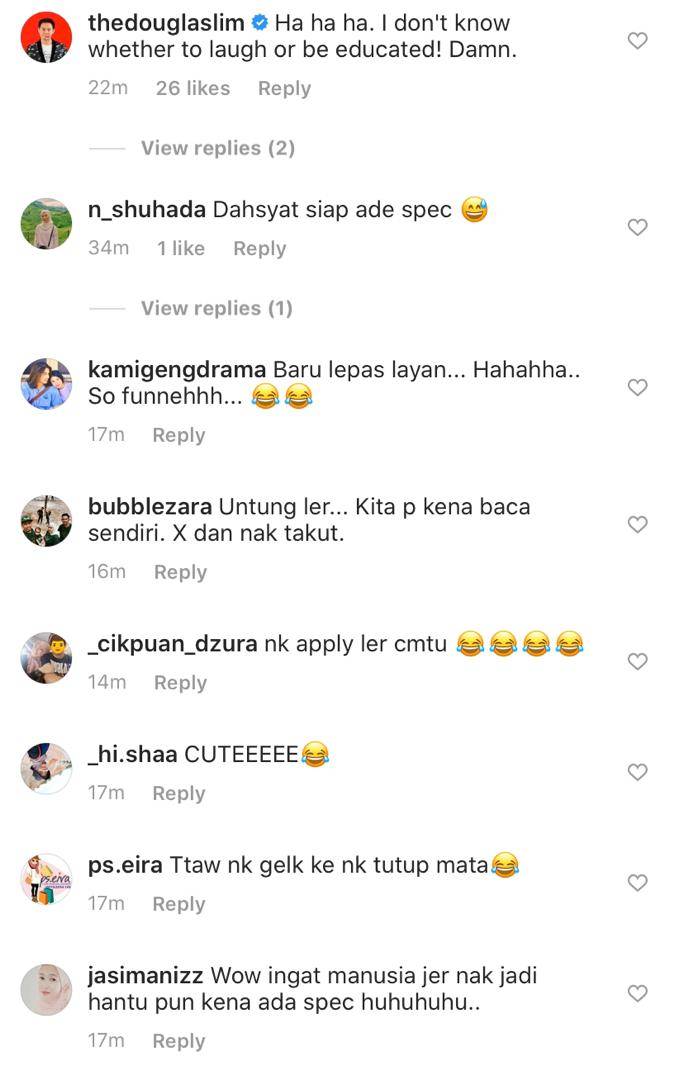Like _cikpuan_dzura's comment heart
Screen dimensions: 684x1080
click(637, 662)
